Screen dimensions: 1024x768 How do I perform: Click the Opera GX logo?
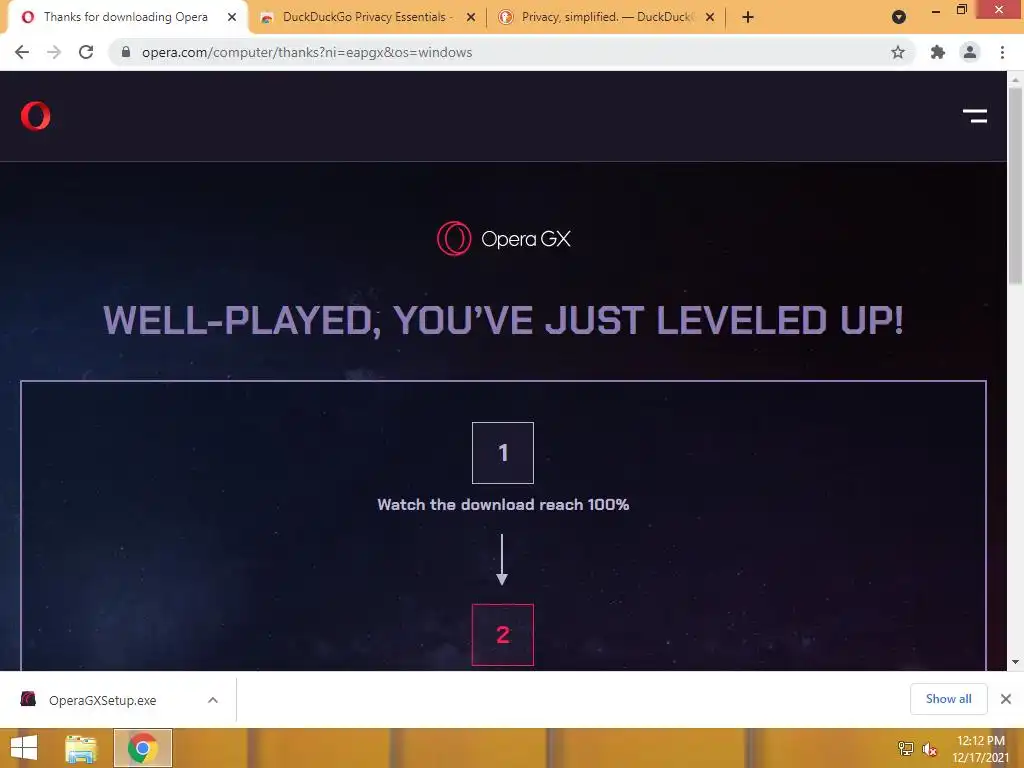tap(504, 238)
